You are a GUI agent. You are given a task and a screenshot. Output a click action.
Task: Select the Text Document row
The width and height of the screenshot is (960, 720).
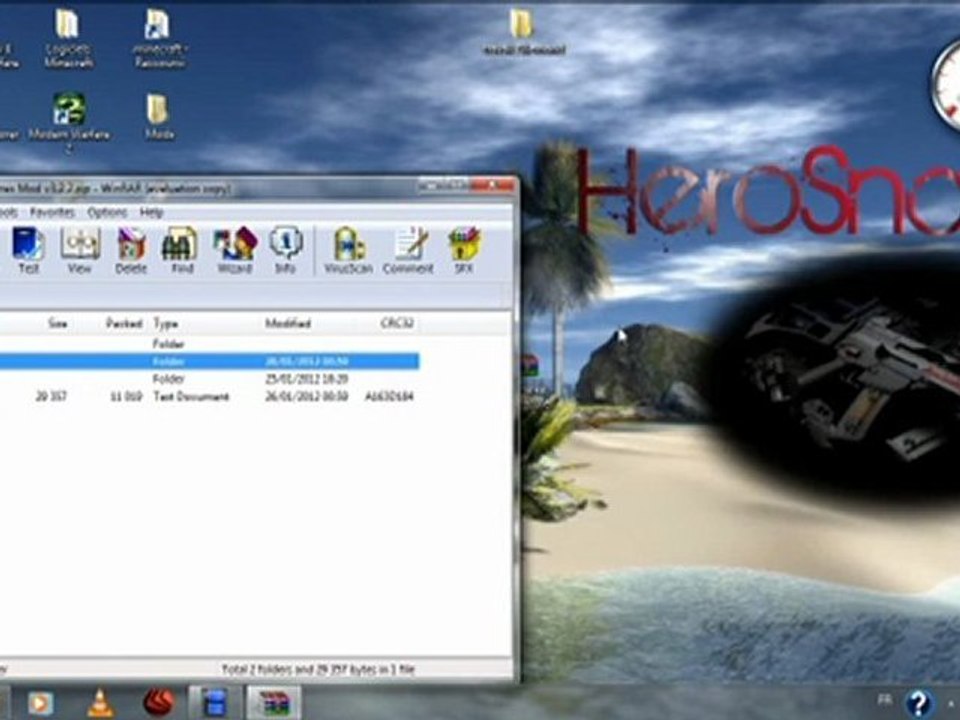pyautogui.click(x=209, y=397)
